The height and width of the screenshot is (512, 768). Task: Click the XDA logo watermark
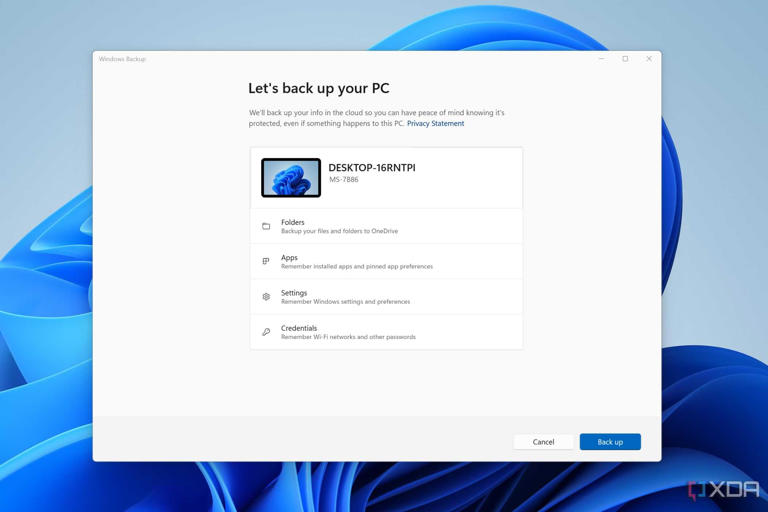723,489
